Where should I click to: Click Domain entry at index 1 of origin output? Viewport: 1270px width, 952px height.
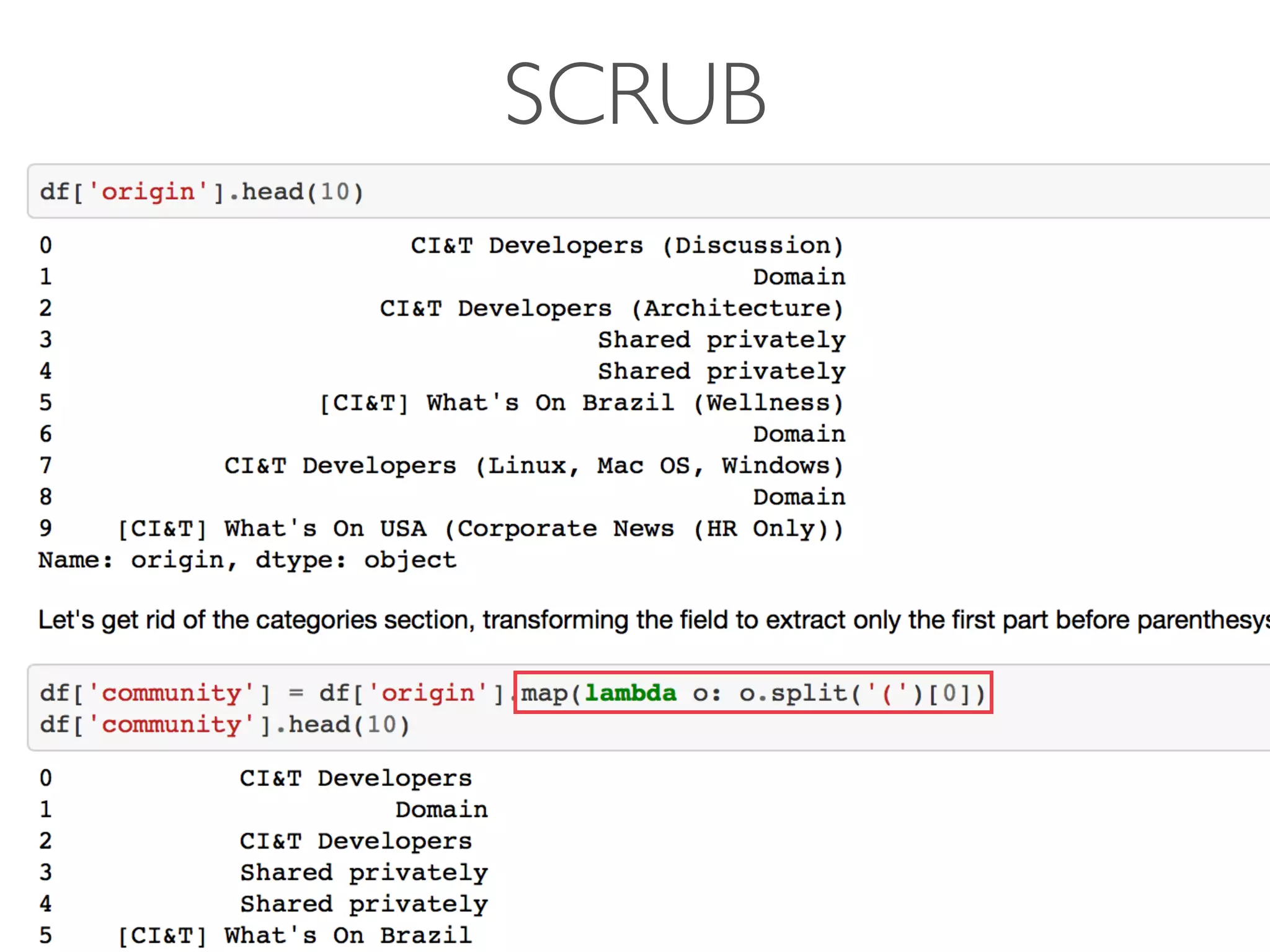click(799, 276)
